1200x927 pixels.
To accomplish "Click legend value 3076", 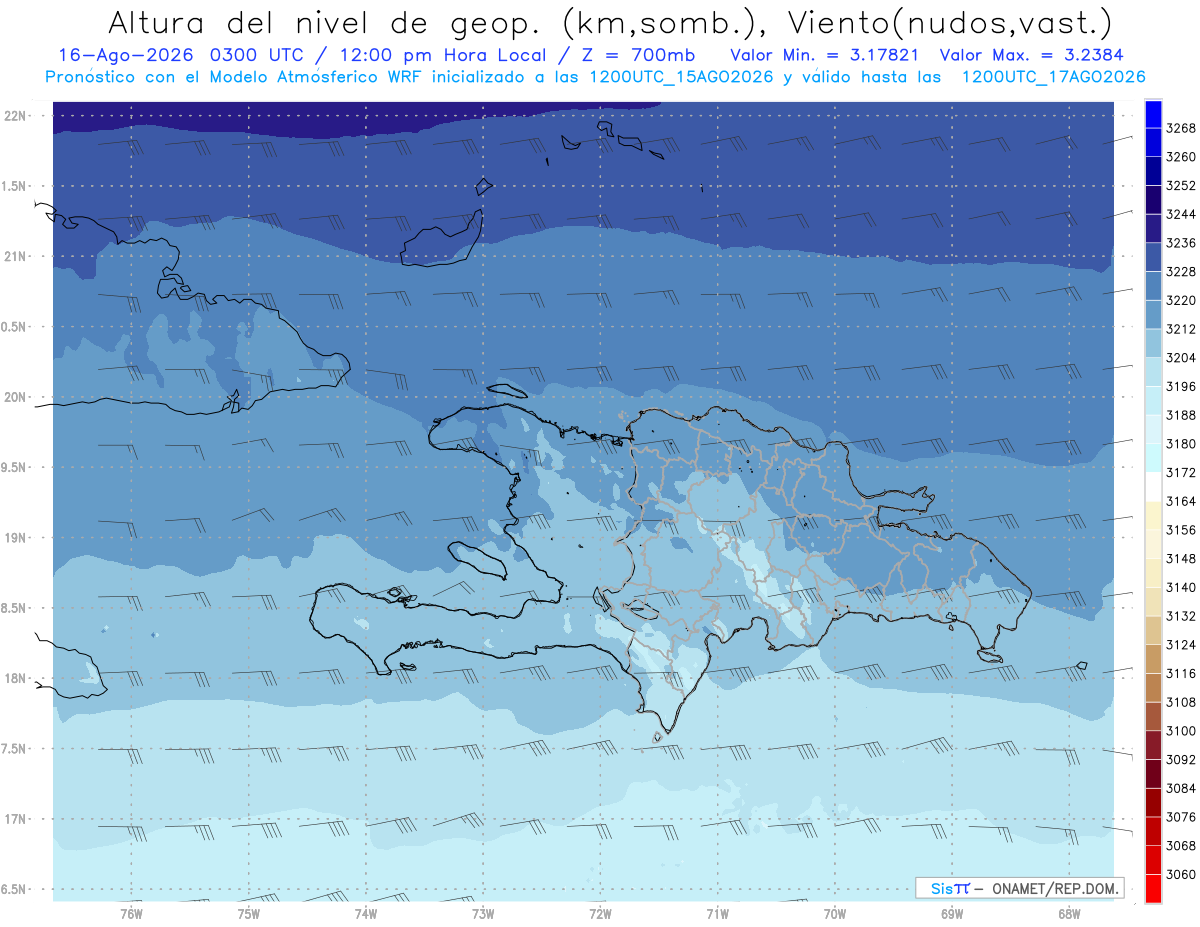I will pos(1181,817).
